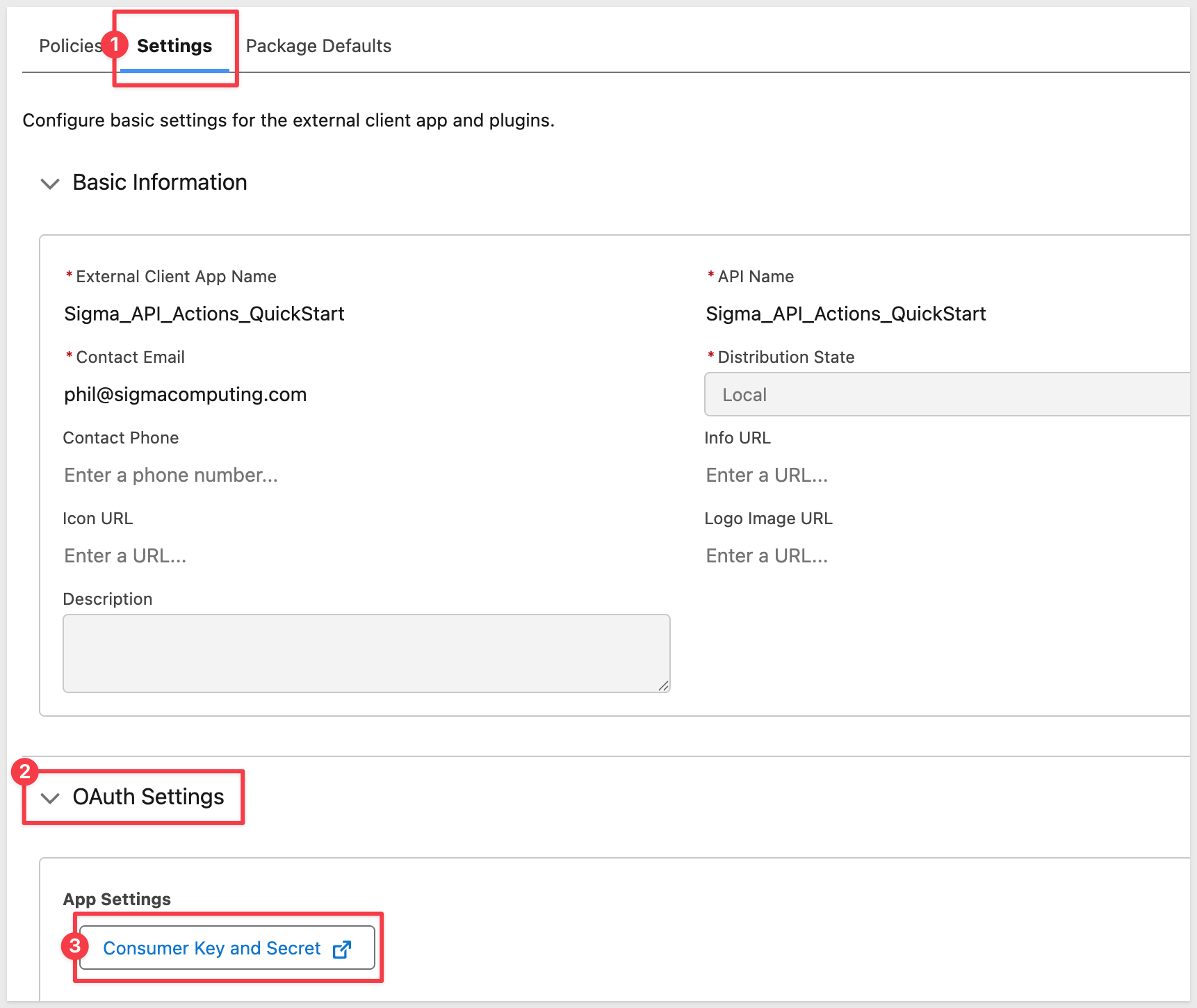Click the API Name field value
This screenshot has height=1008, width=1197.
click(846, 314)
